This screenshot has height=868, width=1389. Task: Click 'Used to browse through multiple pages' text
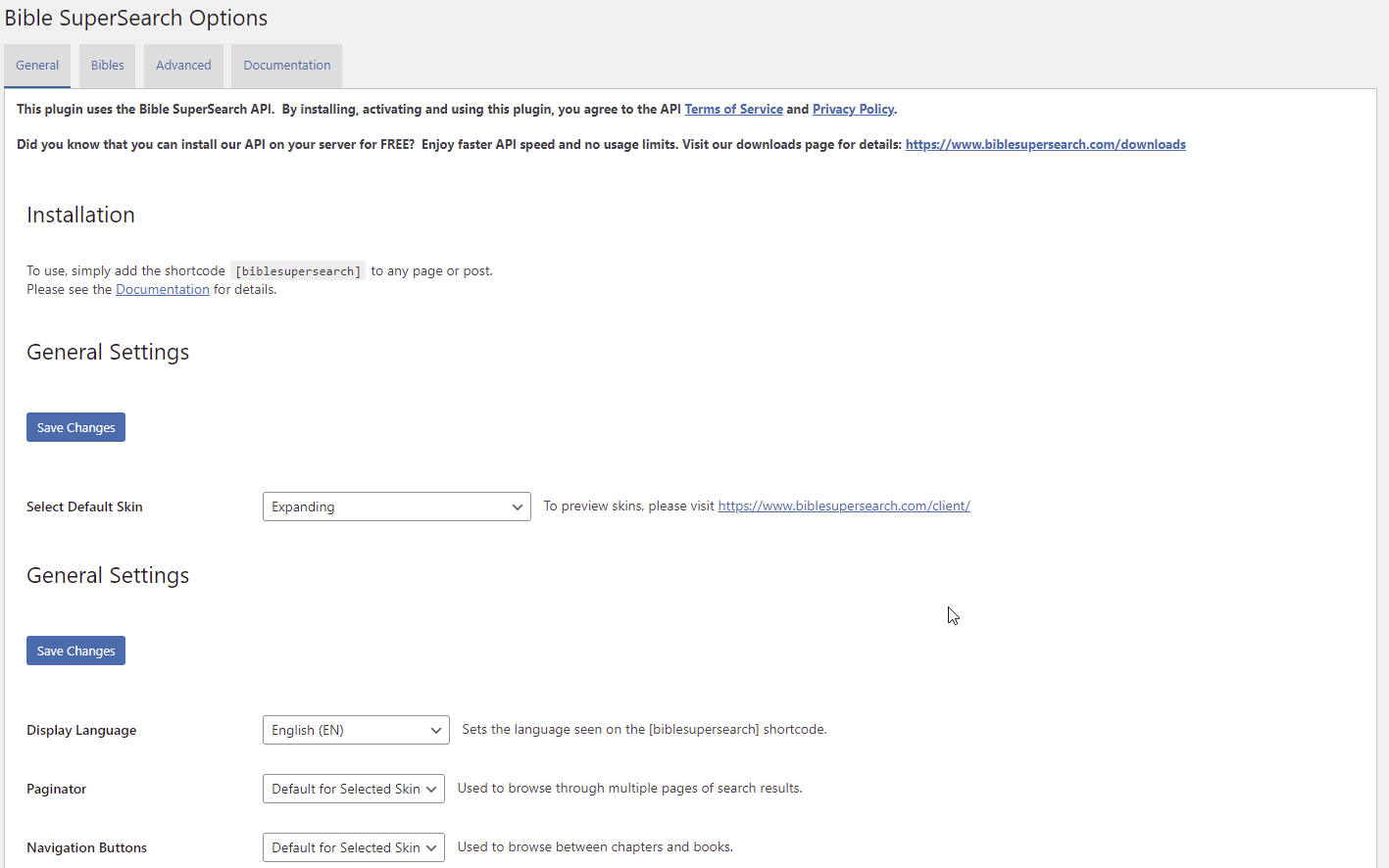coord(629,788)
